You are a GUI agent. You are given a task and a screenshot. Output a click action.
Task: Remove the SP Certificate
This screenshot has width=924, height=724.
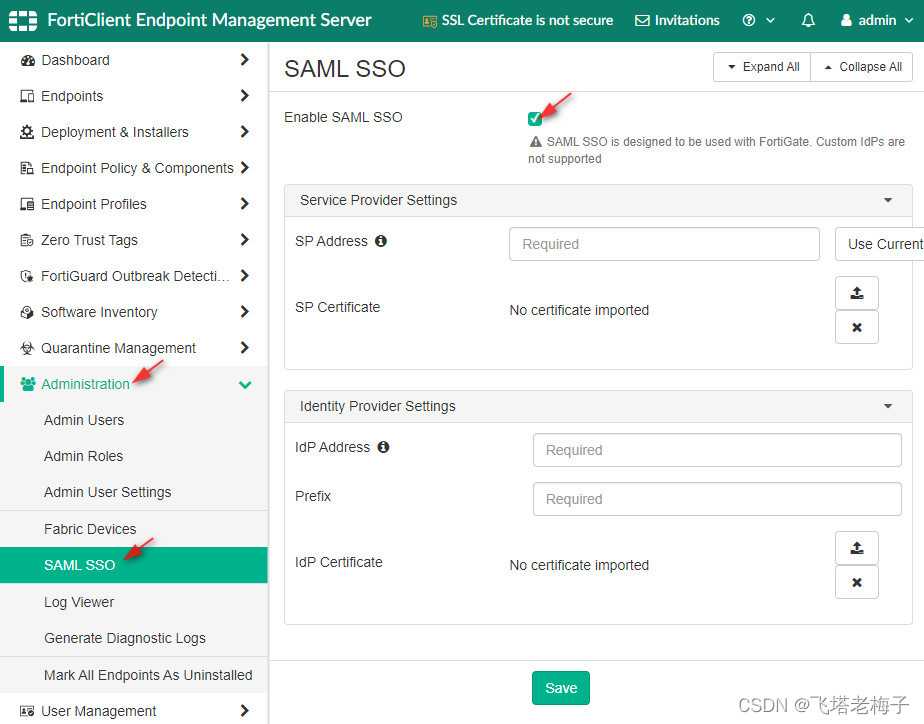coord(856,327)
